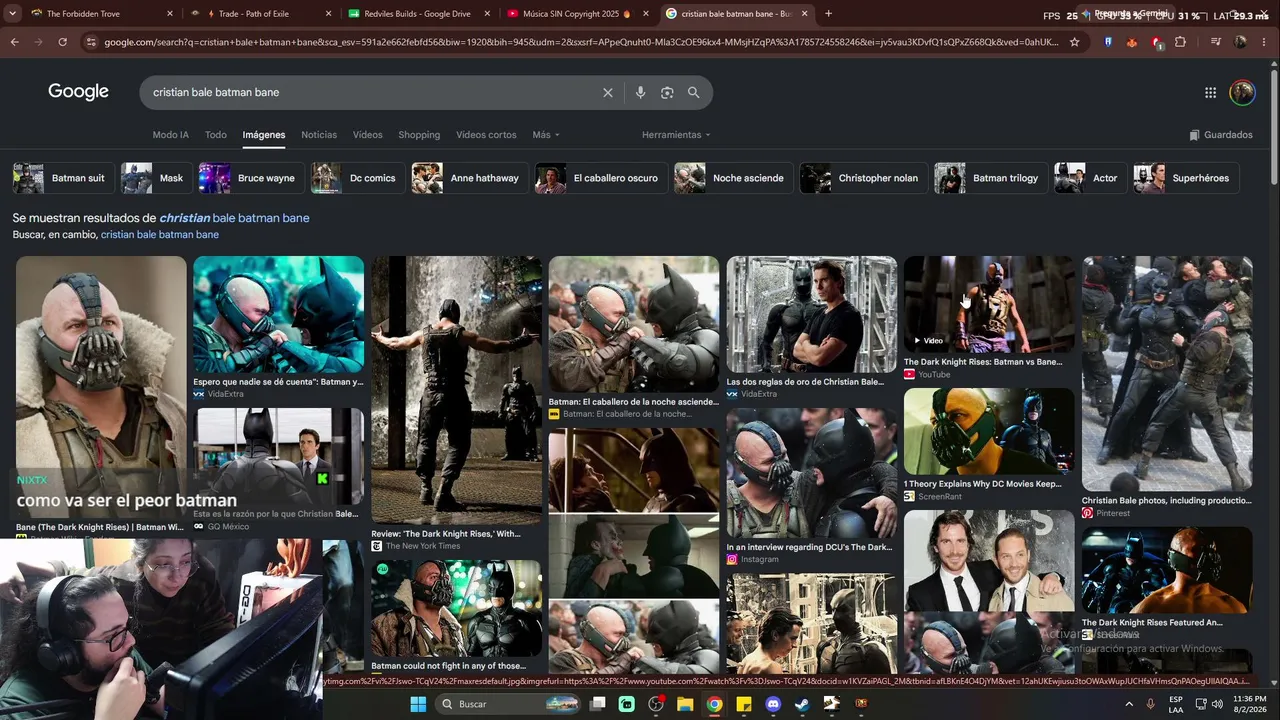Viewport: 1280px width, 720px height.
Task: Filter images by El caballero oscuro chip
Action: tap(600, 178)
